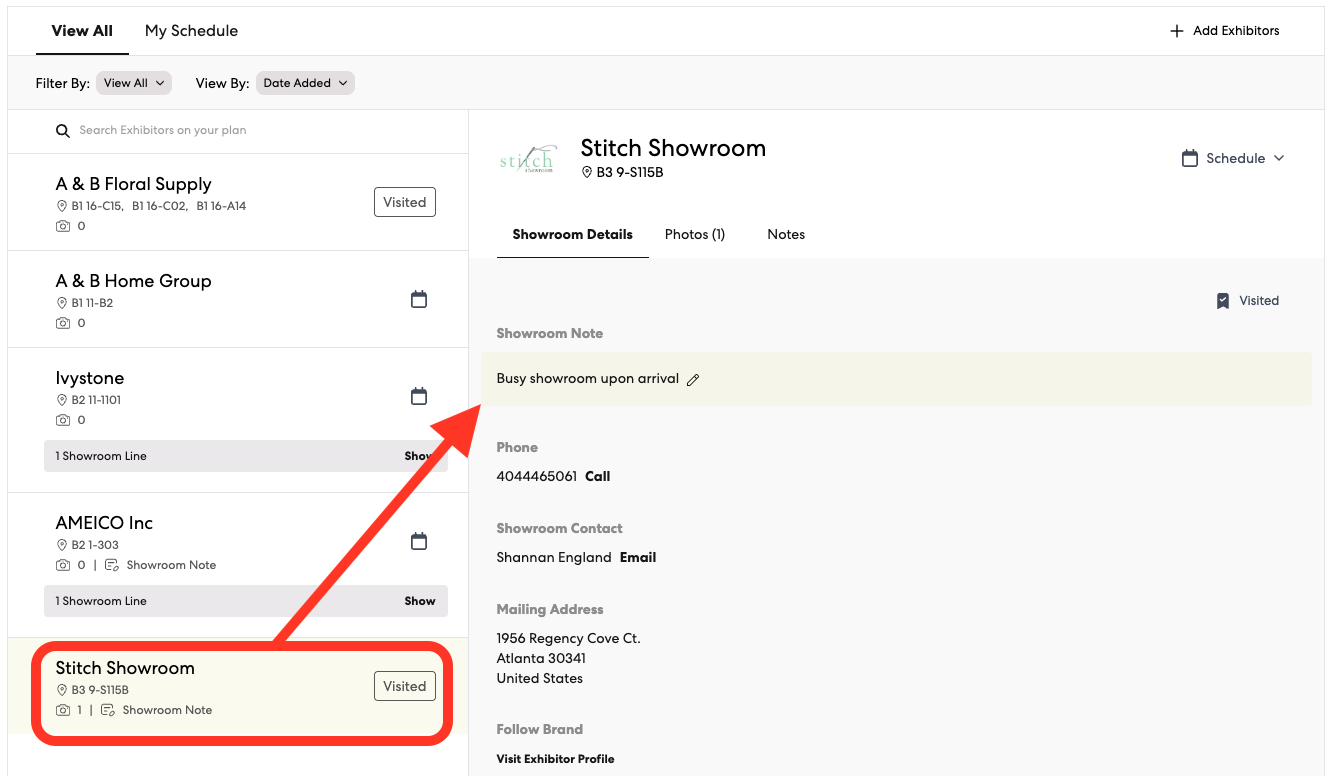The width and height of the screenshot is (1331, 776).
Task: Click the Stitch Showroom logo
Action: pyautogui.click(x=527, y=159)
